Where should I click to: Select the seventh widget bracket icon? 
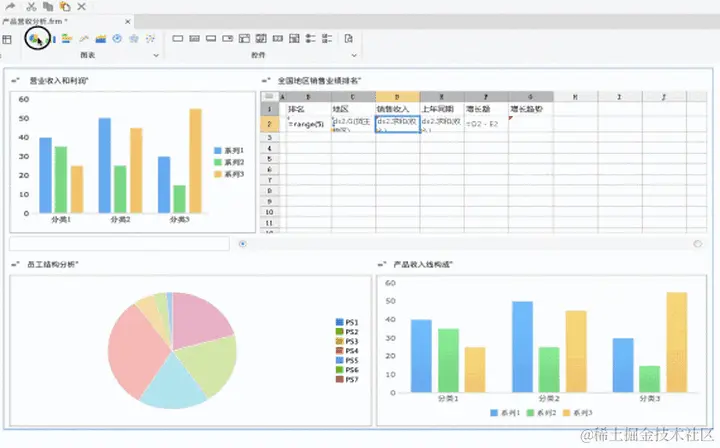point(278,39)
